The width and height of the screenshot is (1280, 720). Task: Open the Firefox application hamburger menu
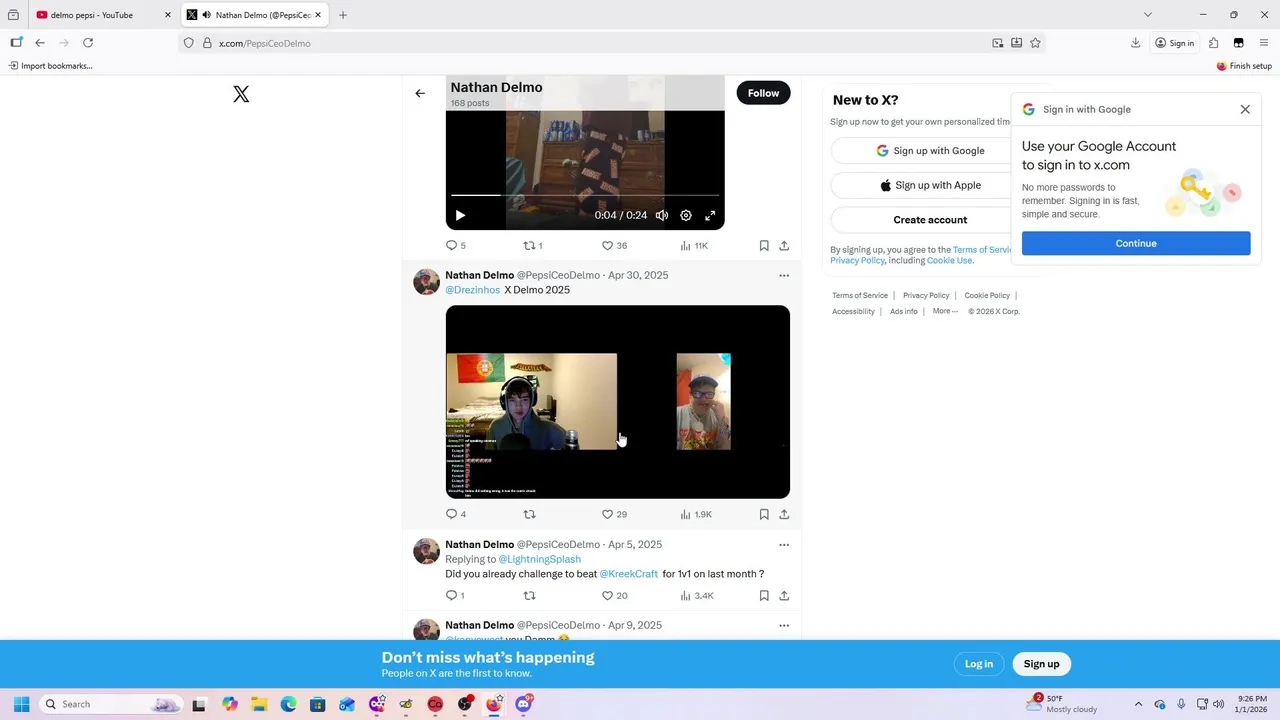click(1264, 43)
